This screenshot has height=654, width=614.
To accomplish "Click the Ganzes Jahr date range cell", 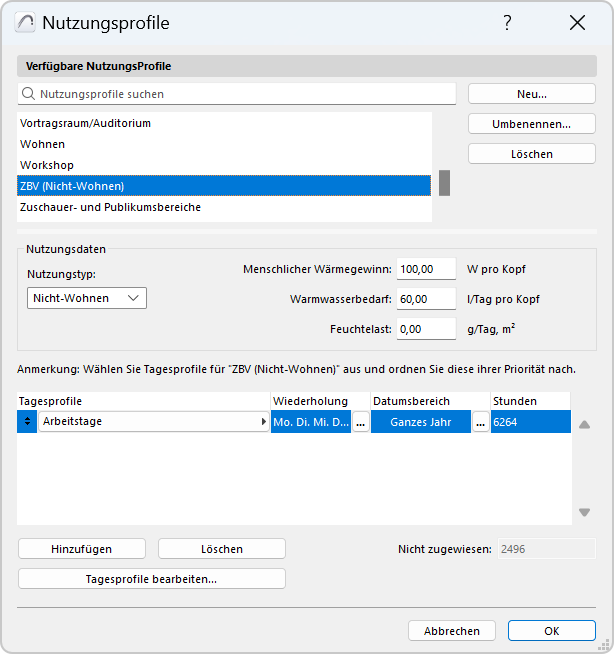I will coord(420,422).
